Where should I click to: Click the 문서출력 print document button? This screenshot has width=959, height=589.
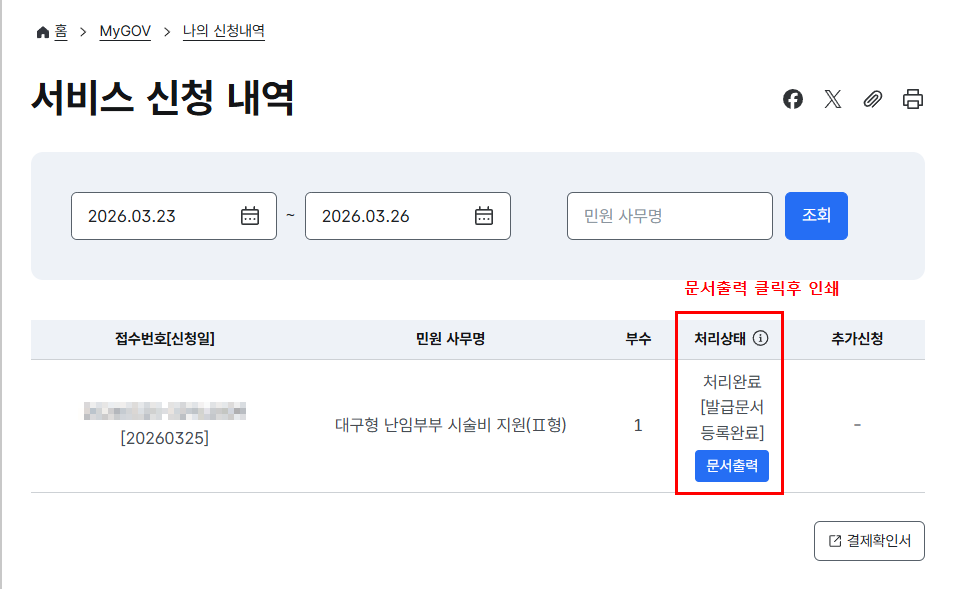[730, 465]
